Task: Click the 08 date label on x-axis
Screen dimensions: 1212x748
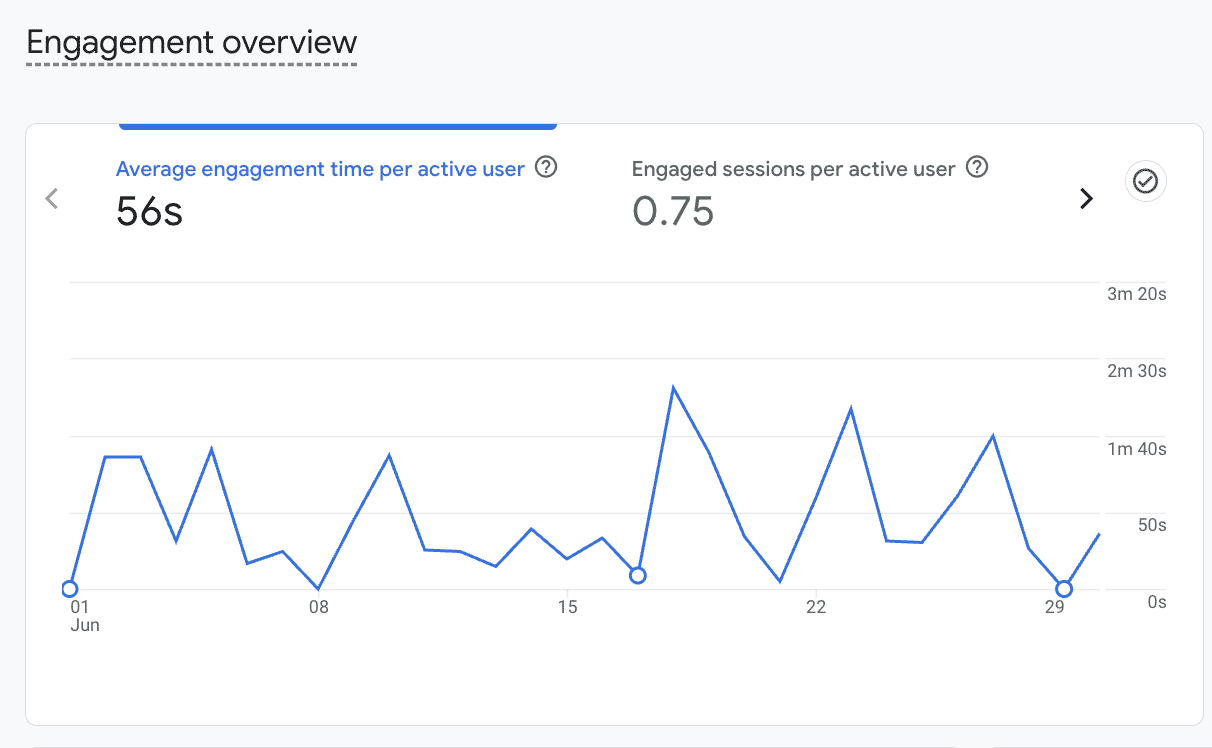Action: point(318,607)
